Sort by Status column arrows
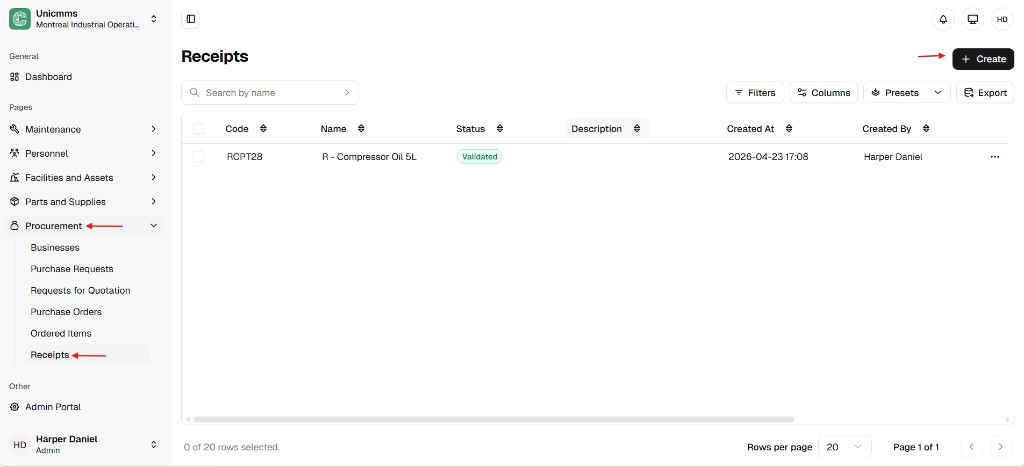This screenshot has width=1024, height=467. coord(500,129)
